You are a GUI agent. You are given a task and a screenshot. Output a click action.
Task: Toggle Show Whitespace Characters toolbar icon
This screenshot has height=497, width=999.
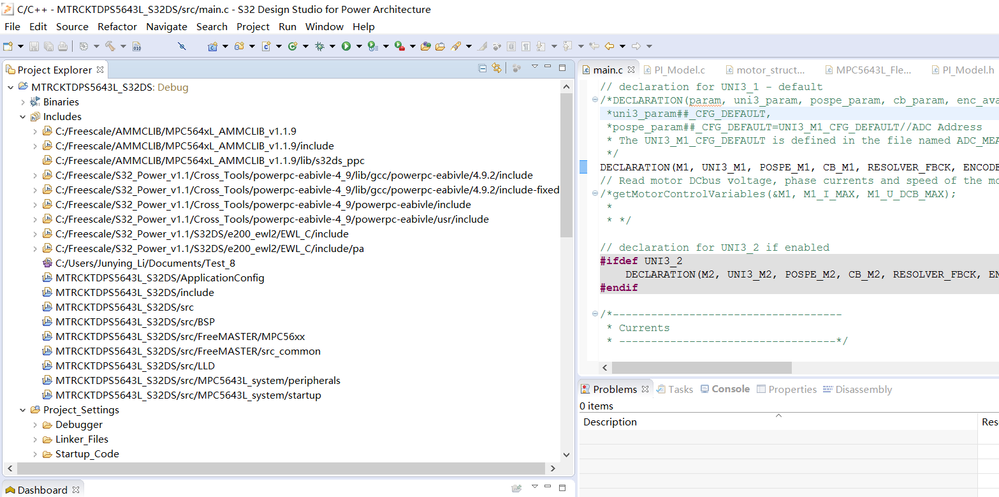pyautogui.click(x=525, y=46)
